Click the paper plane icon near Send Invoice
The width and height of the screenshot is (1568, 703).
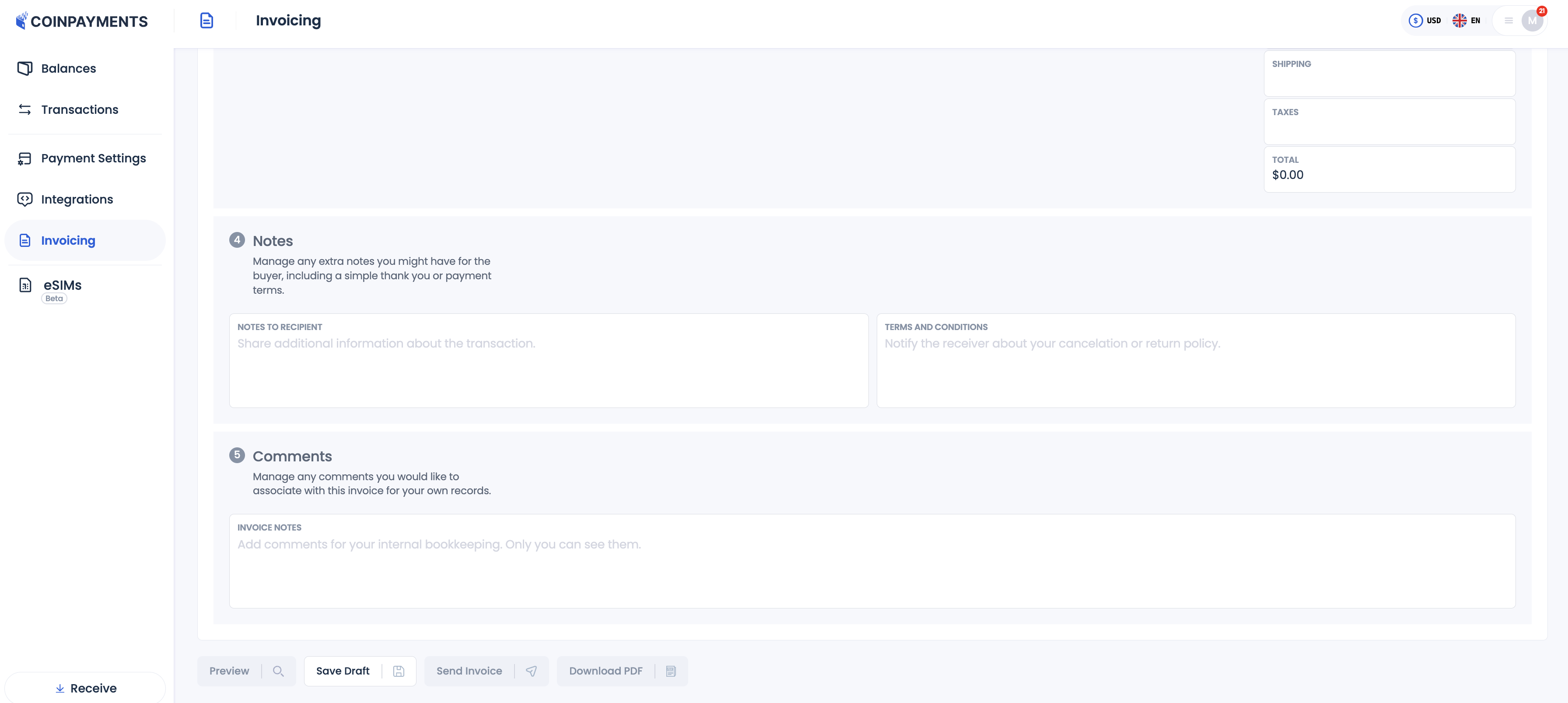(532, 671)
